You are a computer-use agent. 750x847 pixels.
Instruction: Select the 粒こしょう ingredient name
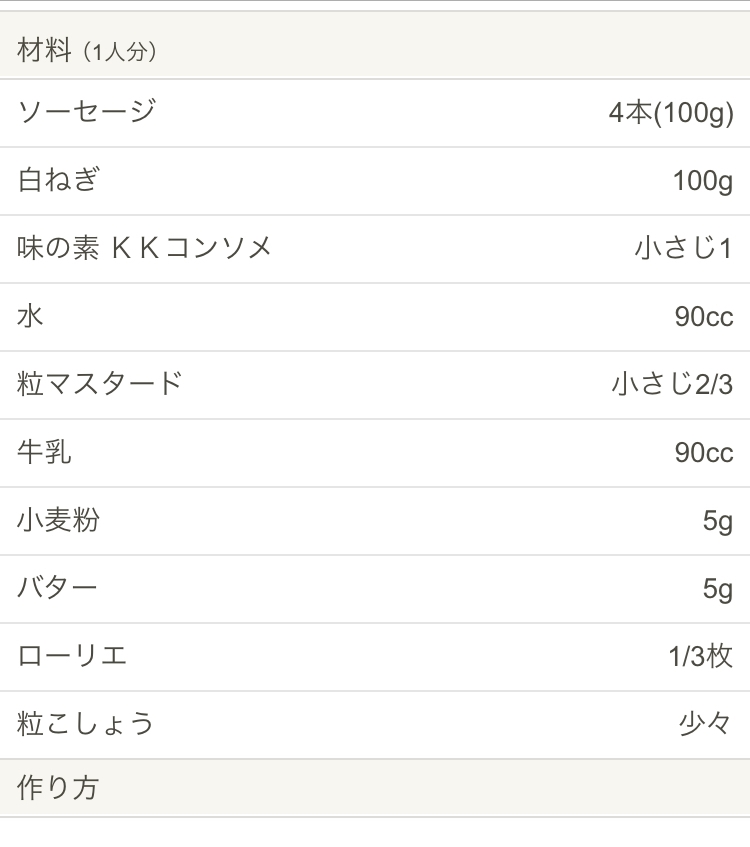[x=86, y=724]
